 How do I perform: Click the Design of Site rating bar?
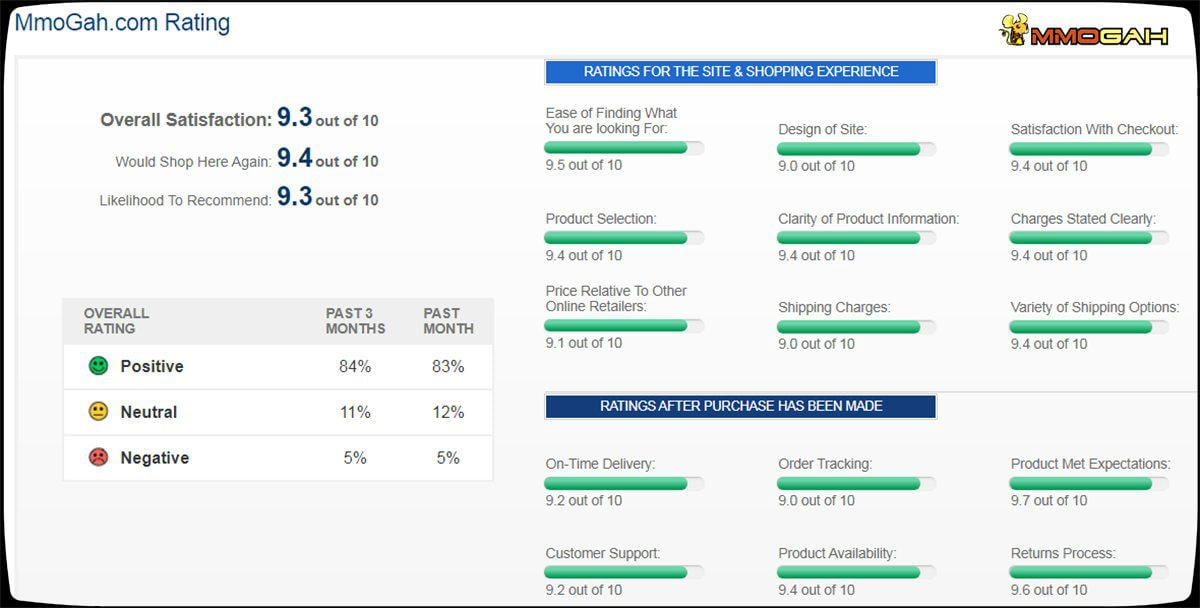[856, 149]
